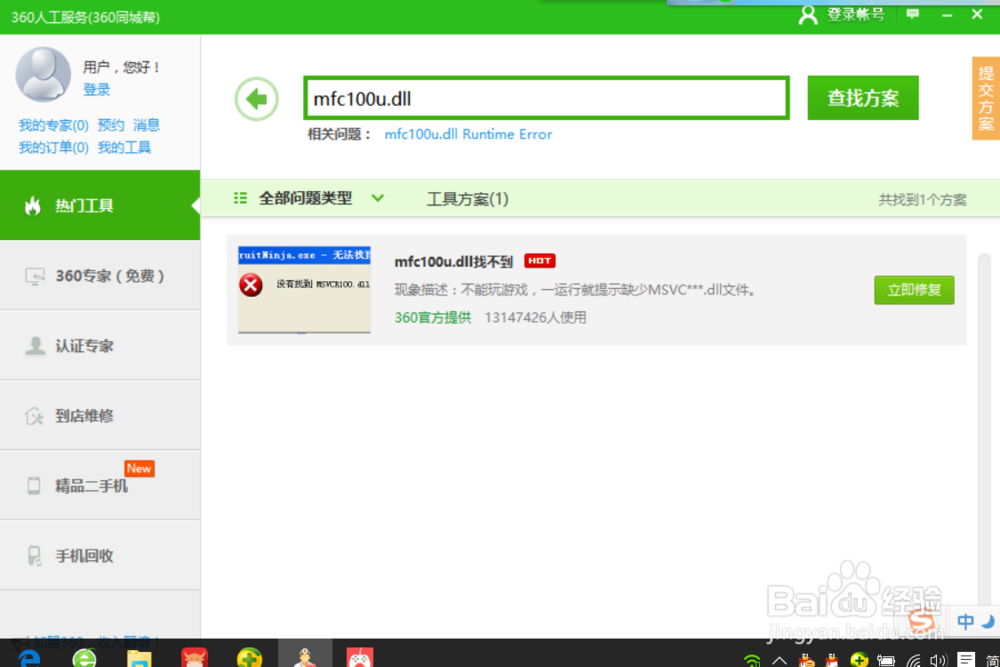Click the wrench icon beside 到店维修

(34, 416)
